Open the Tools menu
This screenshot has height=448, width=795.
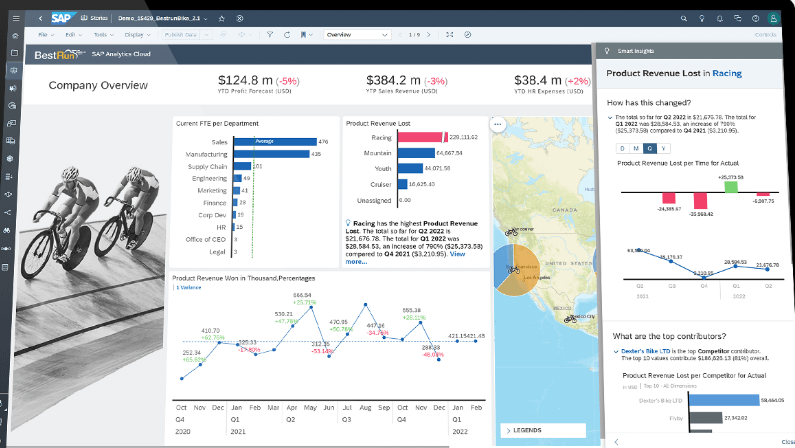(103, 34)
